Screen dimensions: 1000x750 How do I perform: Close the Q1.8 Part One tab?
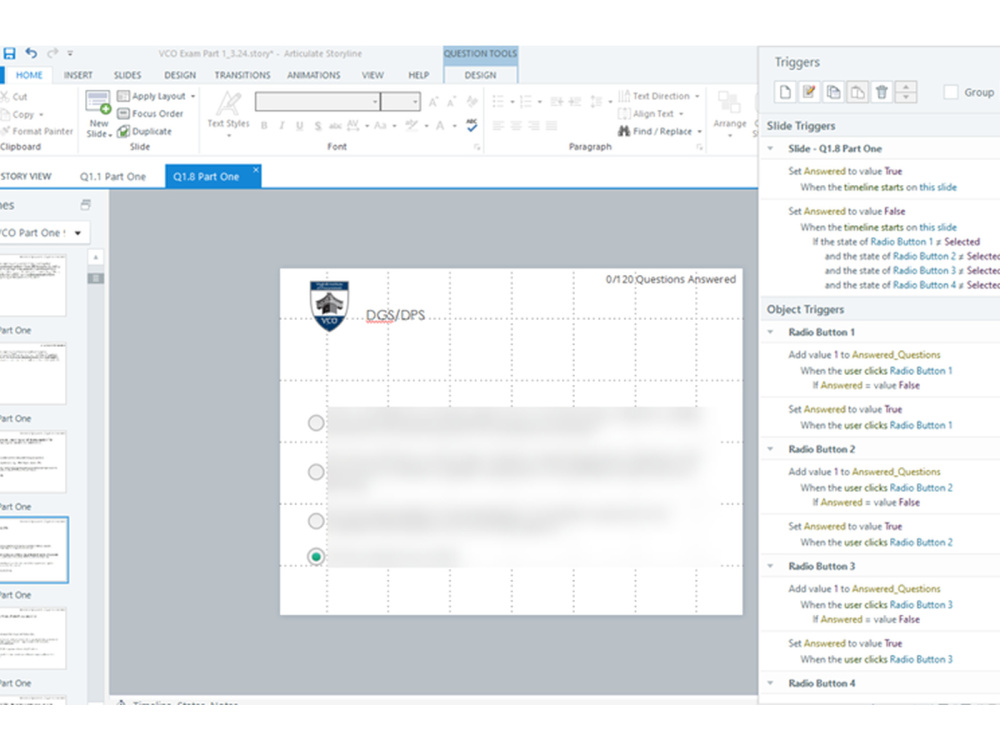click(x=256, y=170)
